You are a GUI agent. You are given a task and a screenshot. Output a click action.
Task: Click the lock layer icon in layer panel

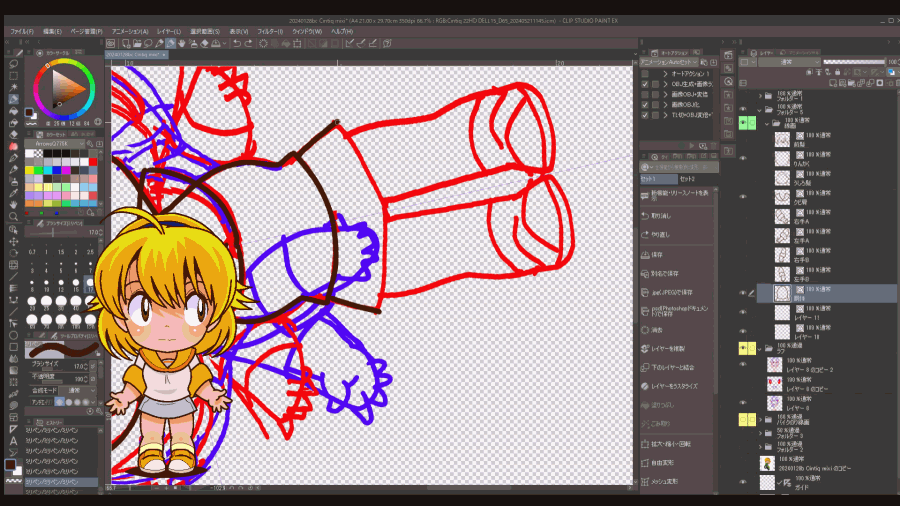(837, 72)
